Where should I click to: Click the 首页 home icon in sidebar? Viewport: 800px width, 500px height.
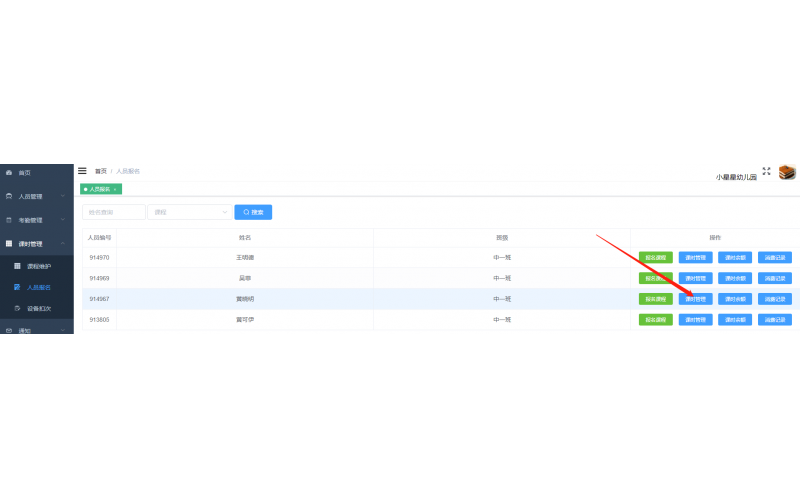(x=9, y=173)
